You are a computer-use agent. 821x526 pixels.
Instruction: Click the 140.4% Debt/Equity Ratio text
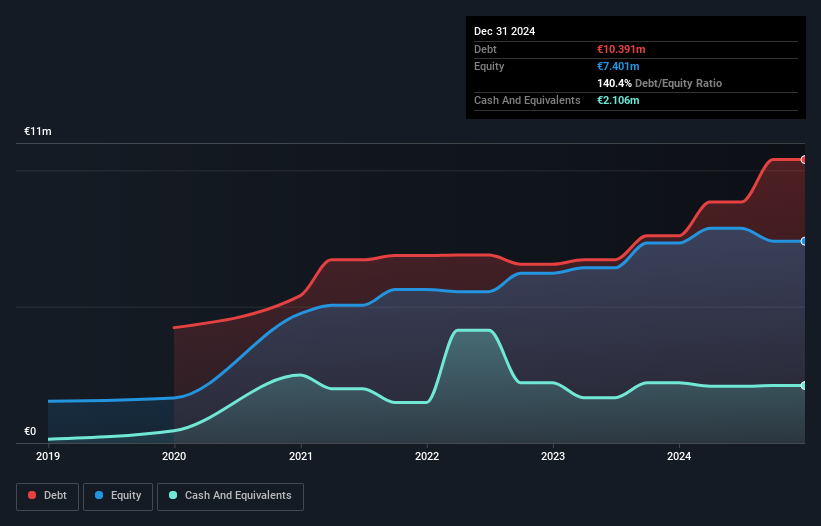[x=659, y=83]
